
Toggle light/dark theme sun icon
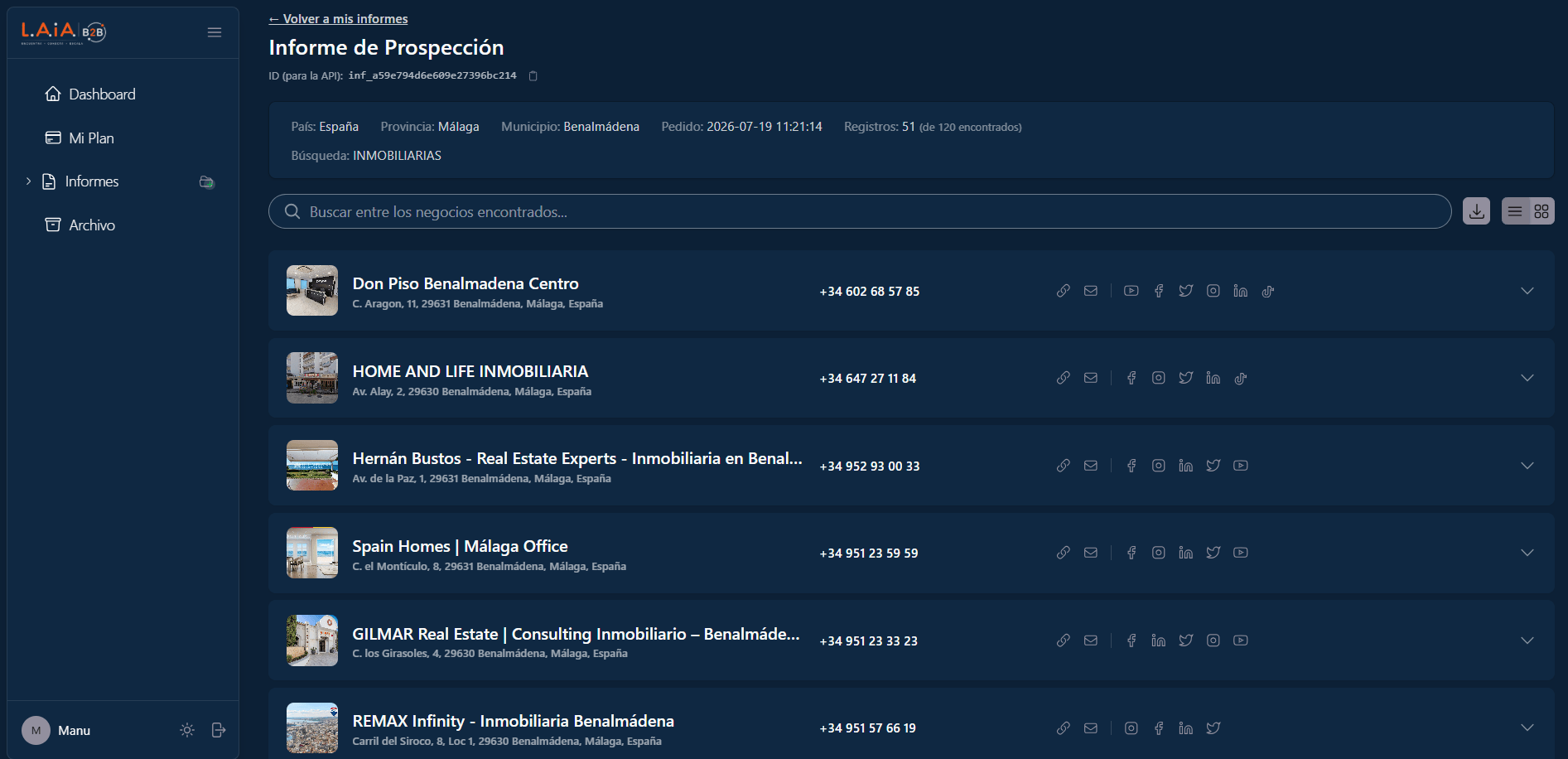click(187, 730)
